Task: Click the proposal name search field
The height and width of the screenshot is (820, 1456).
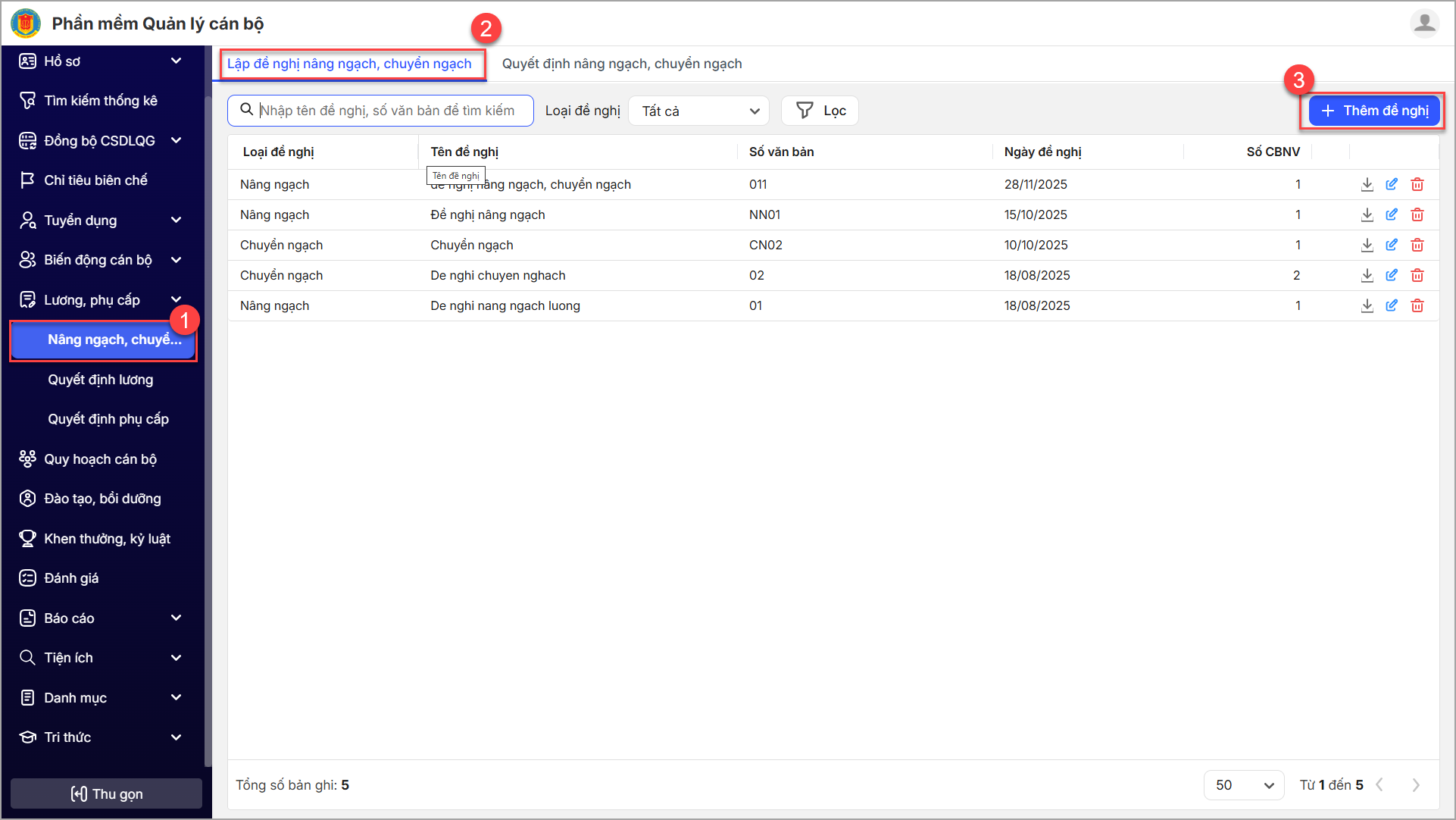Action: (x=386, y=111)
